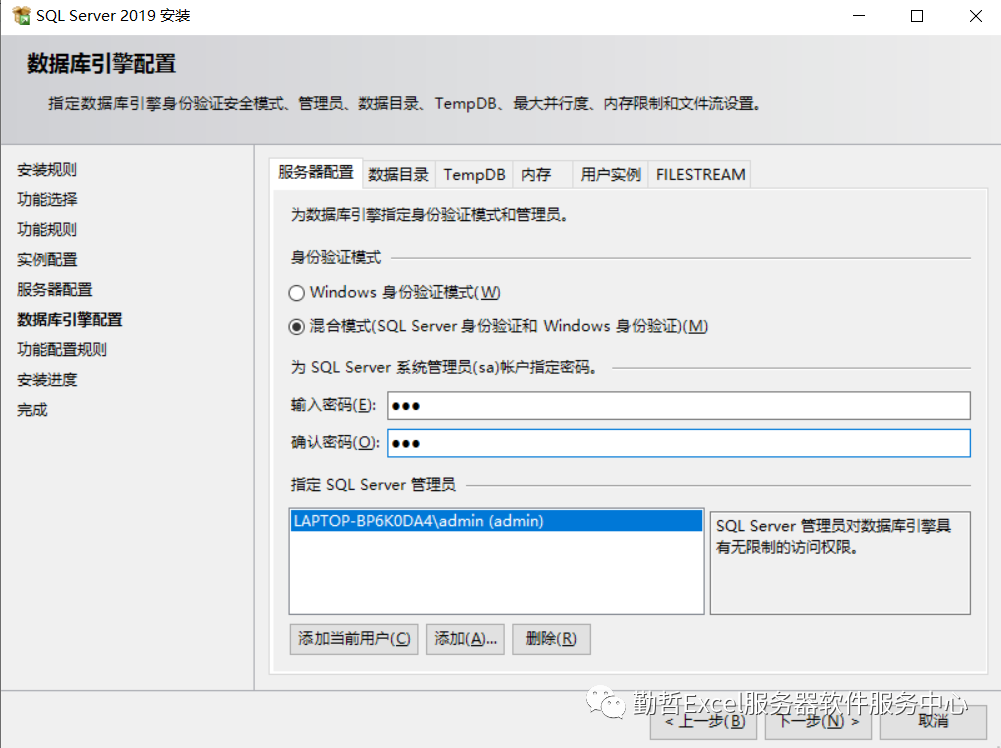Cancel setup with 取消 button
Screen dimensions: 1001x748
click(933, 722)
